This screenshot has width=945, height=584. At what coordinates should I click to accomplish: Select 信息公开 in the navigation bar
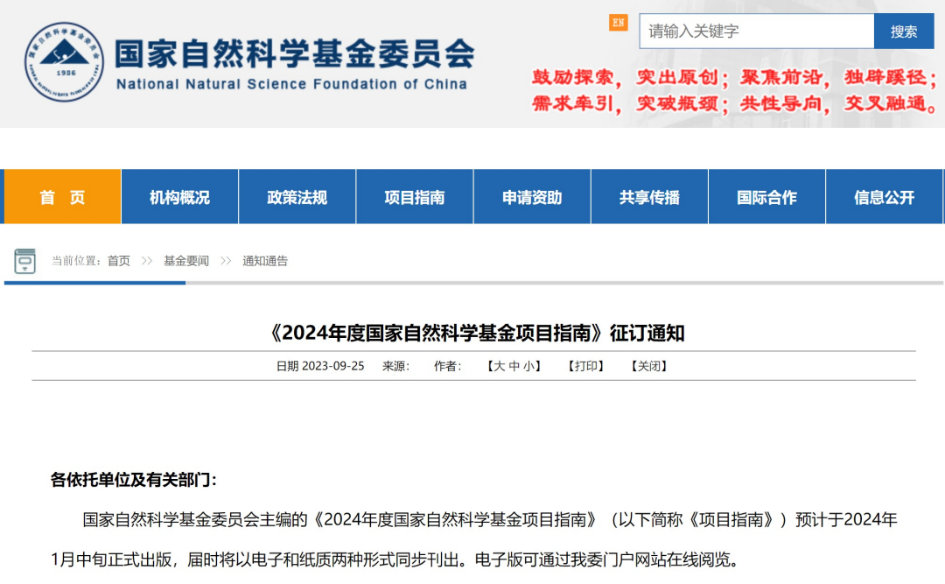[884, 197]
